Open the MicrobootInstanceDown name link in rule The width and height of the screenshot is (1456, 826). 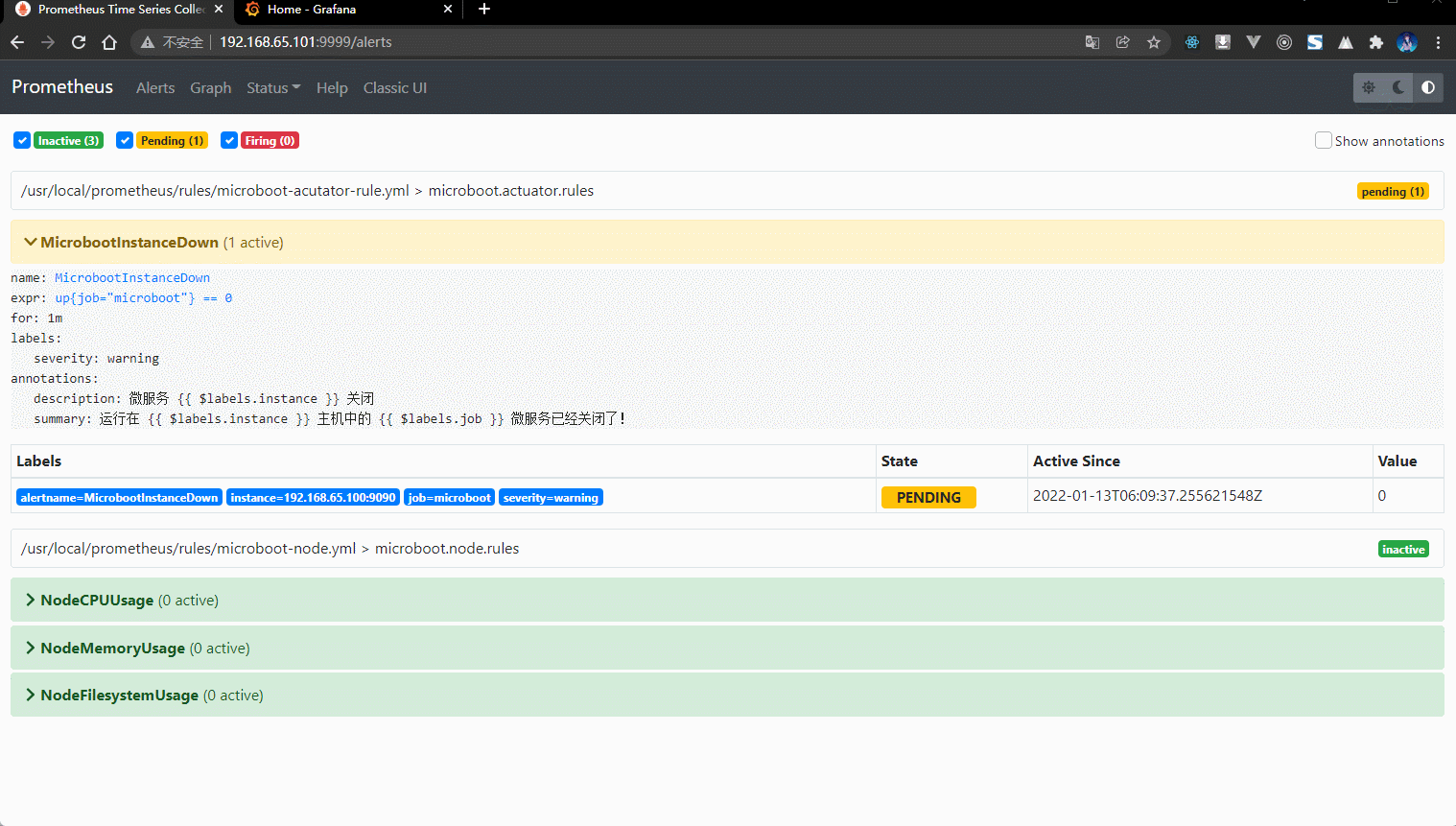point(132,277)
